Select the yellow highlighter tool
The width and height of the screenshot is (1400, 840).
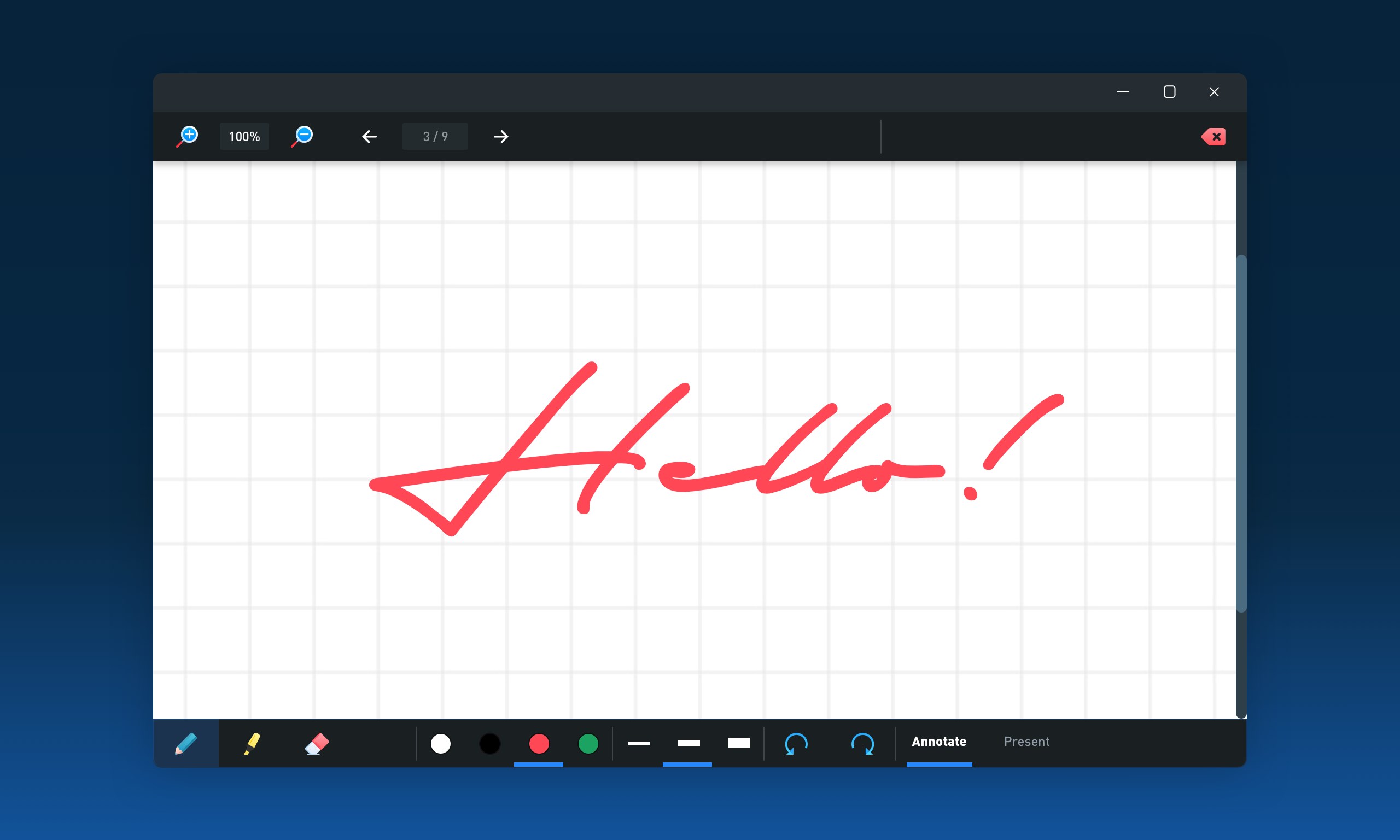pyautogui.click(x=252, y=743)
